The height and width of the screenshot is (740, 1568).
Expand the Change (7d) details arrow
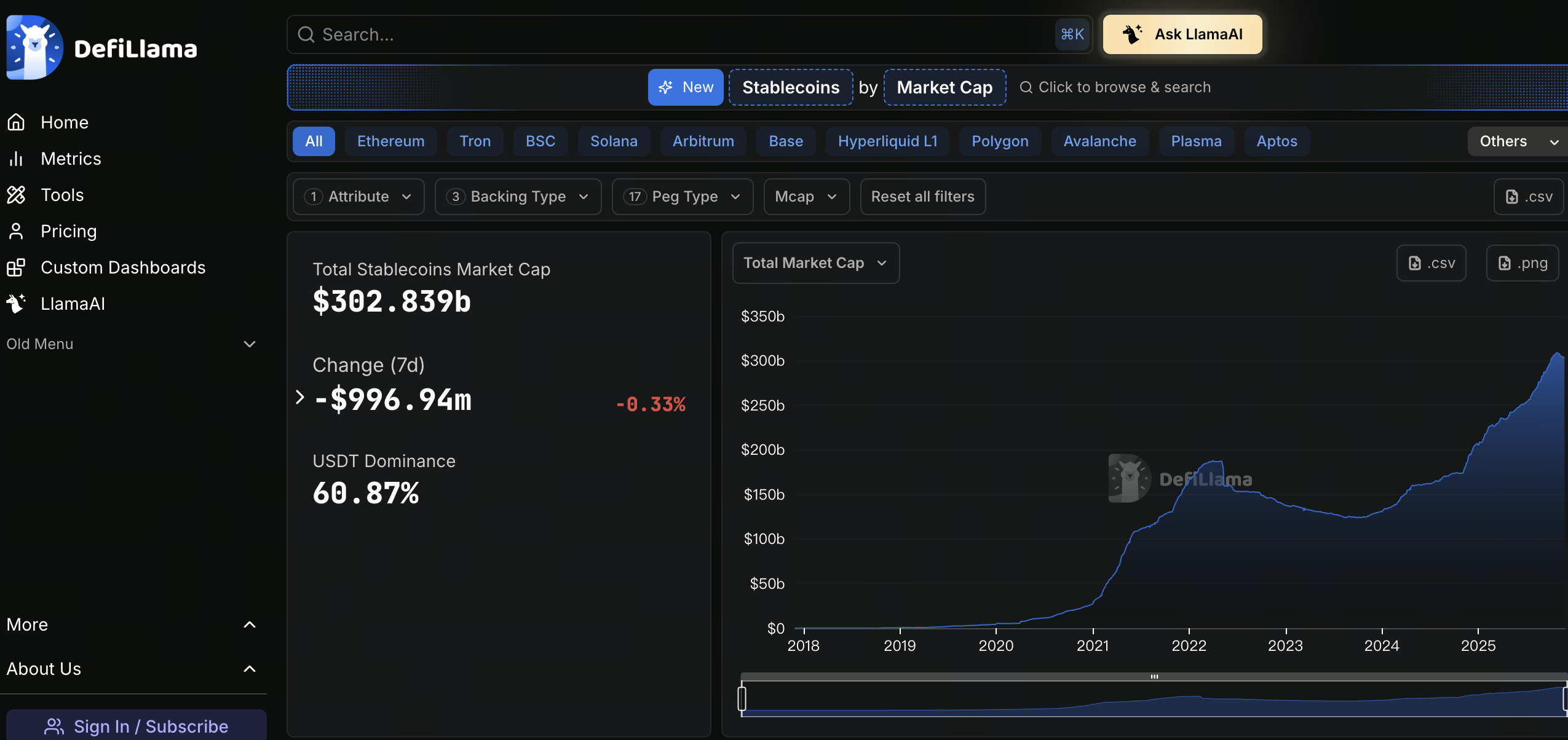coord(299,398)
